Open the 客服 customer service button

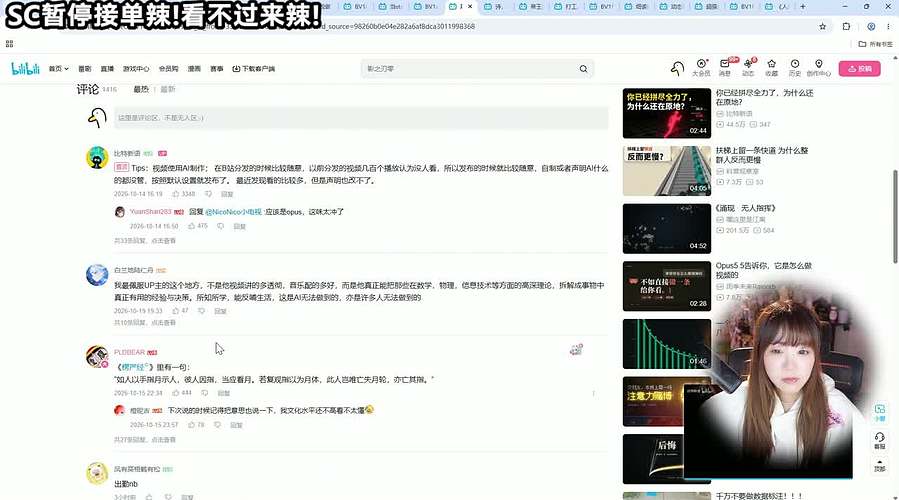point(880,440)
